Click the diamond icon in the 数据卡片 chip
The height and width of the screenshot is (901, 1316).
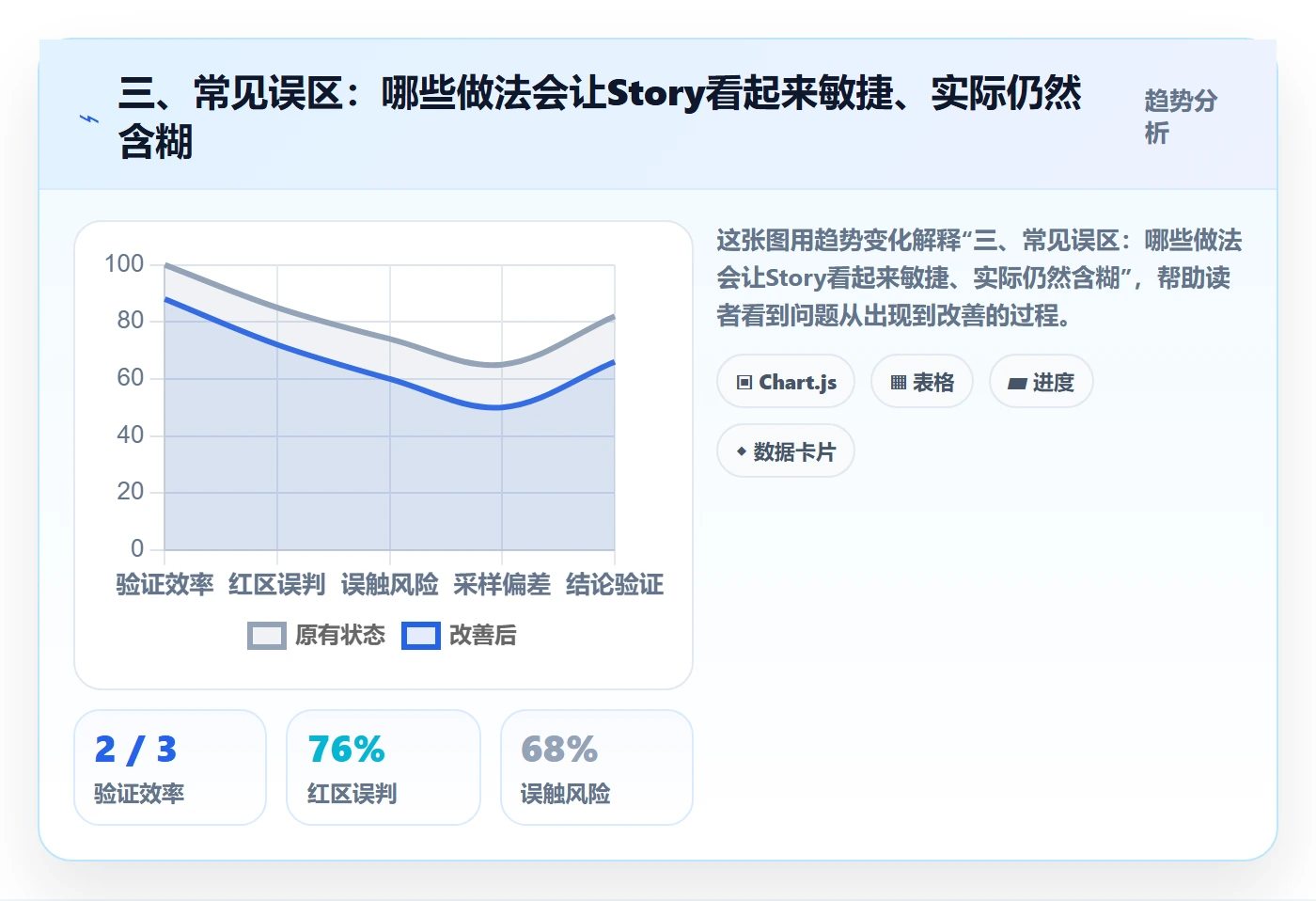(x=742, y=451)
